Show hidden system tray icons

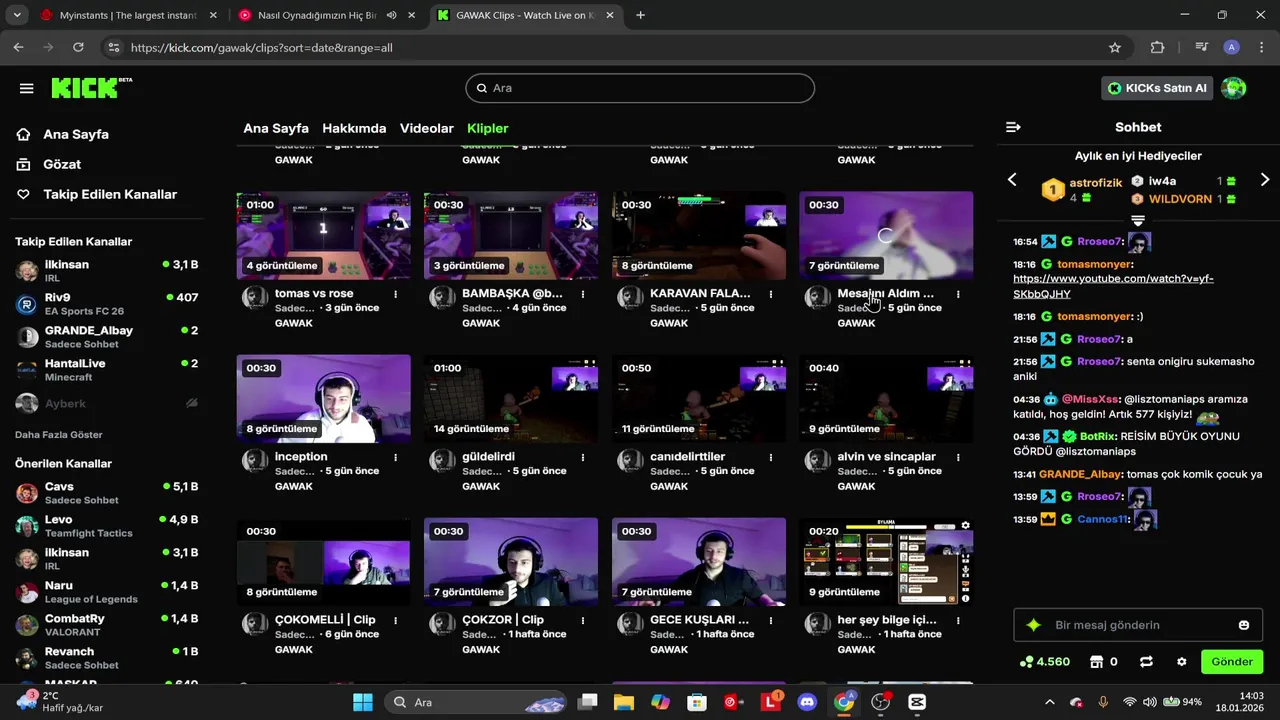coord(1050,702)
